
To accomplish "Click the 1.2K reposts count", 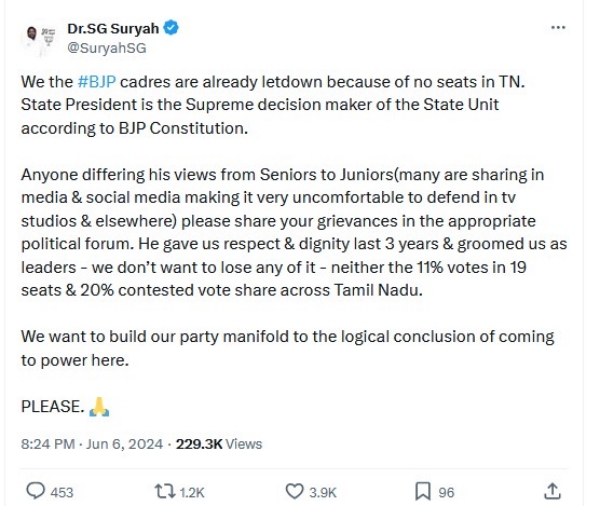I will (191, 492).
